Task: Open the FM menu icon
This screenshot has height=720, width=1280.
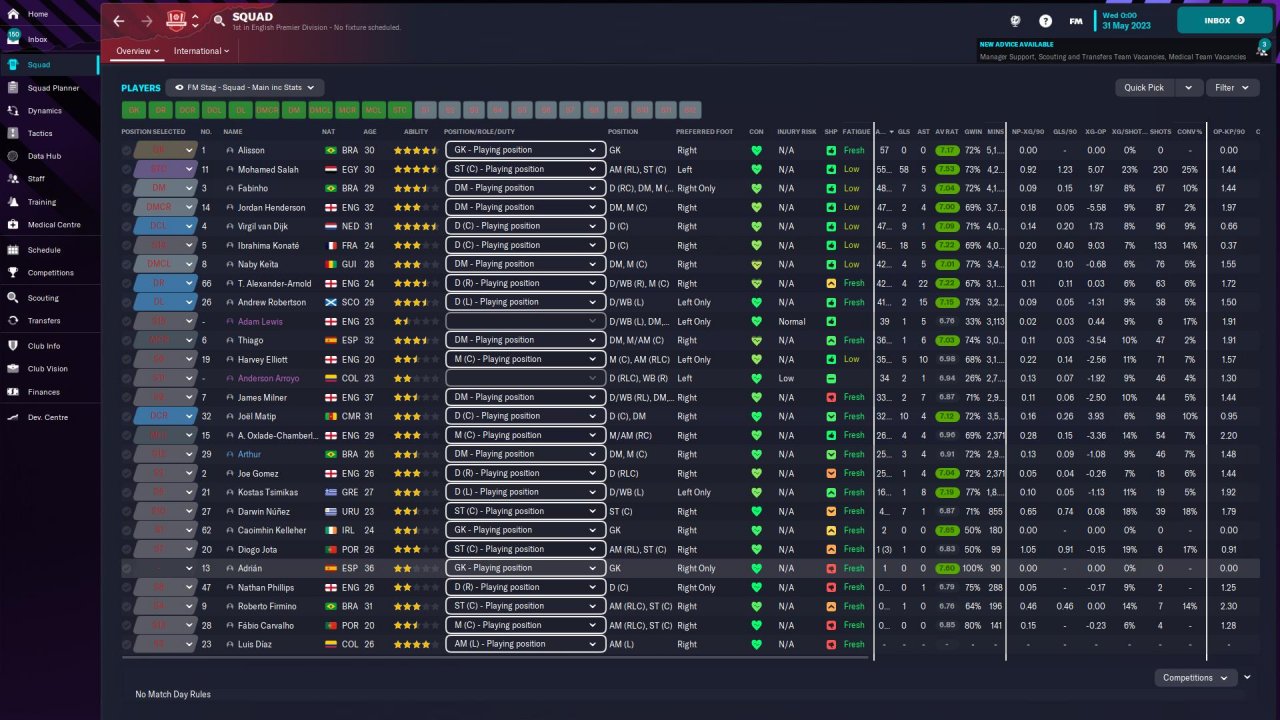Action: (1076, 20)
